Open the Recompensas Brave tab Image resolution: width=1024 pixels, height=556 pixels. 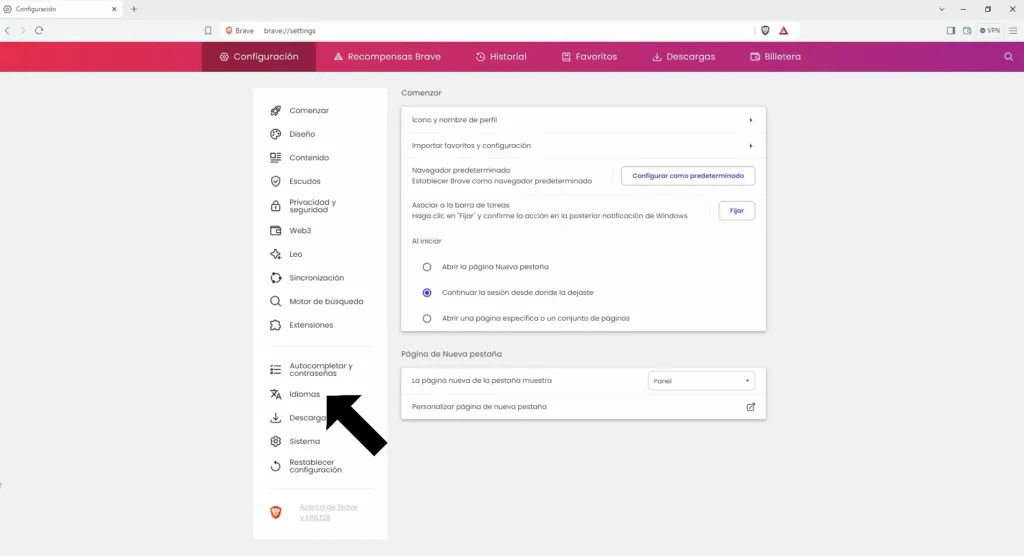point(387,57)
